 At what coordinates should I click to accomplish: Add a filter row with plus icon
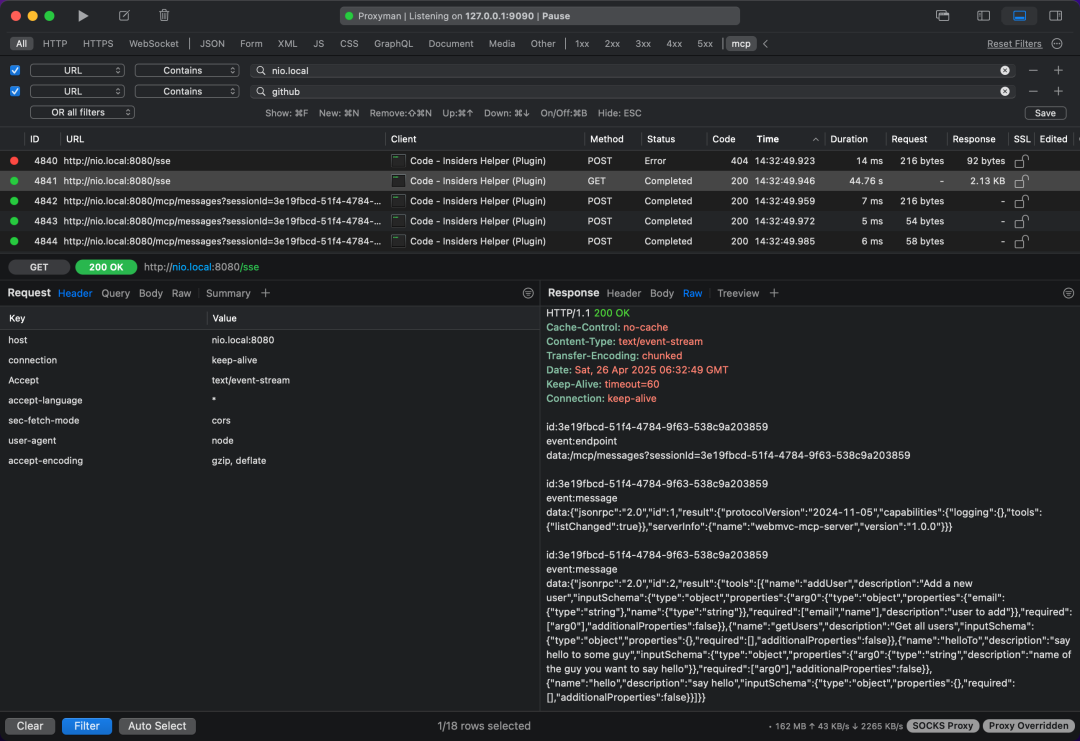tap(1058, 71)
